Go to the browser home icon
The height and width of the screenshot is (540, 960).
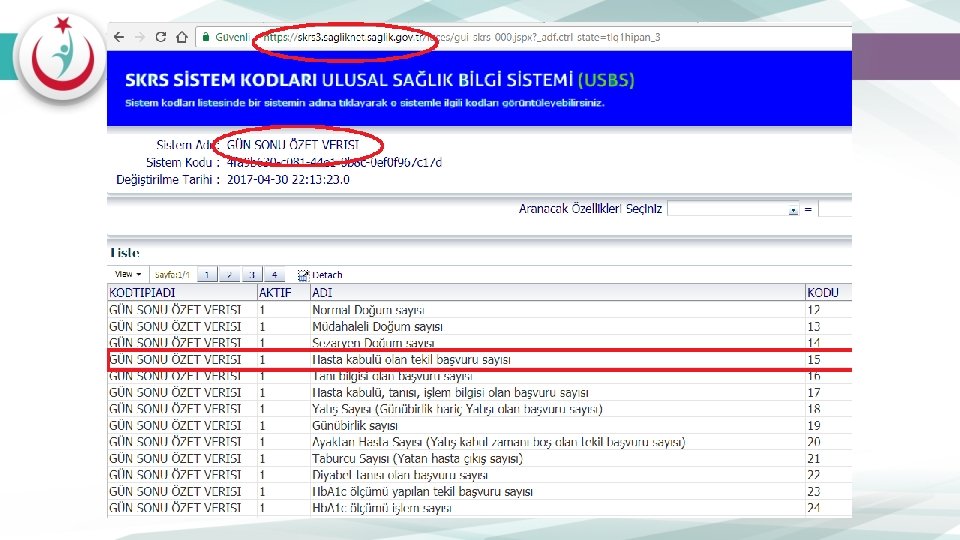tap(182, 37)
